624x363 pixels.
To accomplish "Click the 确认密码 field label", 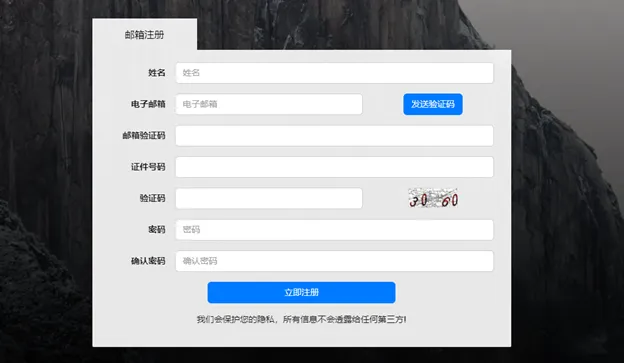I will point(148,261).
